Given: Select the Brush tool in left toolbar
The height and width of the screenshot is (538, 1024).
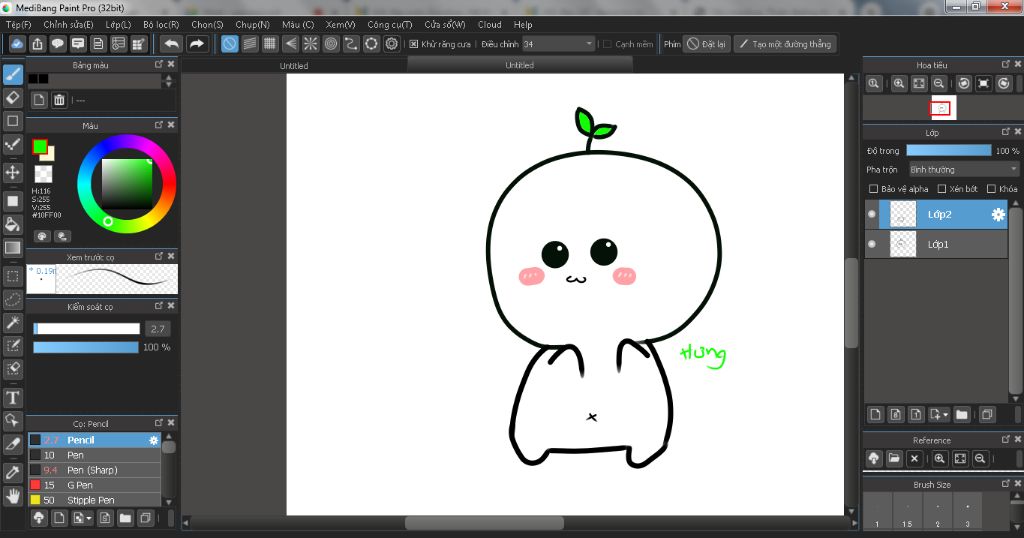Looking at the screenshot, I should coord(12,74).
